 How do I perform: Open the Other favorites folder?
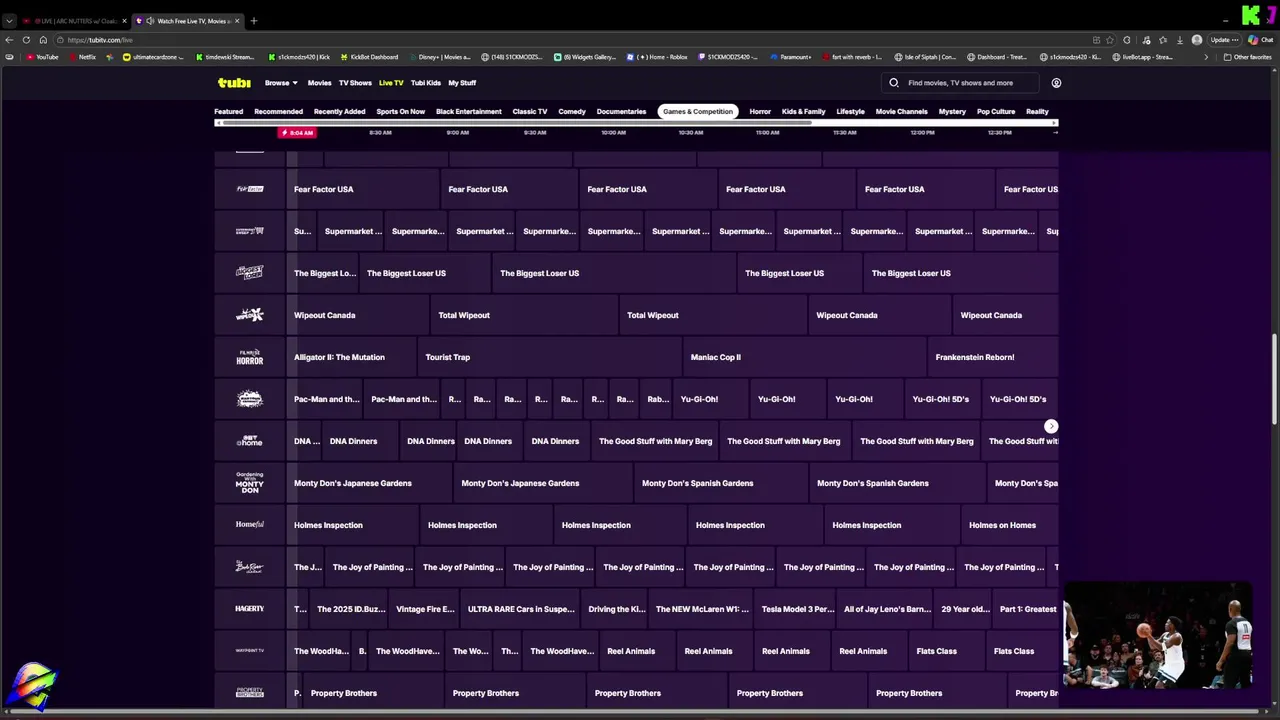pos(1246,57)
